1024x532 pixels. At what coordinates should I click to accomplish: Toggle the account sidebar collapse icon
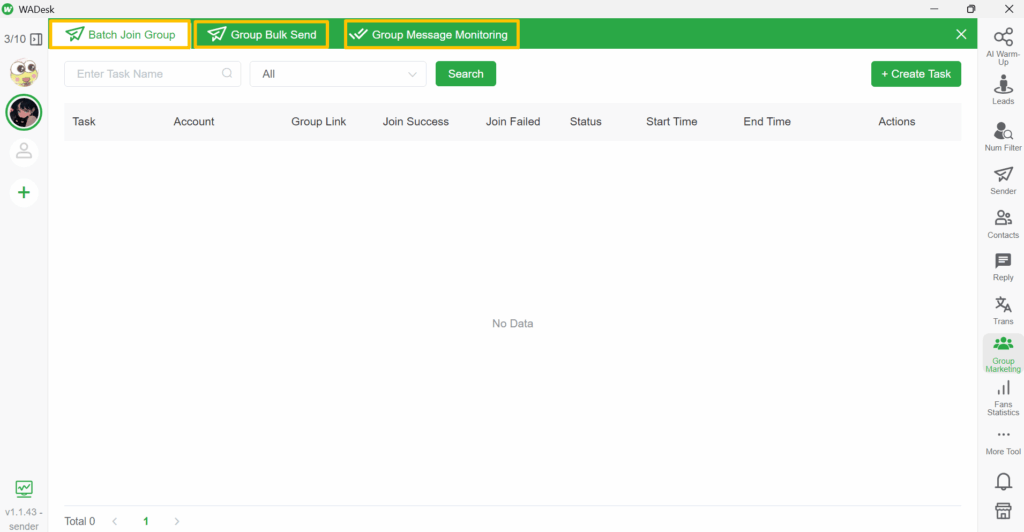click(37, 39)
